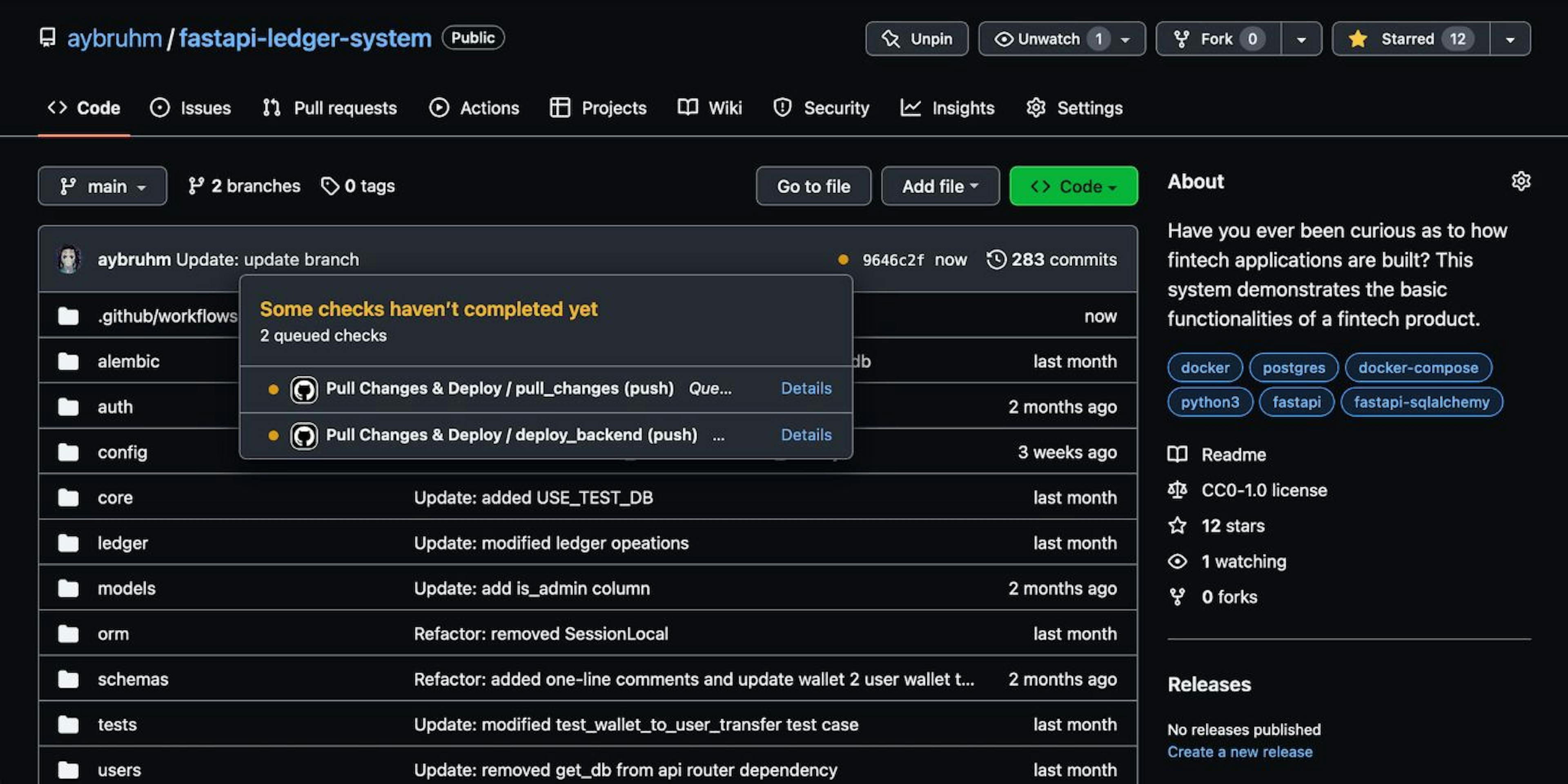Screen dimensions: 1568x784
Task: Open the CC0-1.0 license link
Action: tap(1264, 490)
